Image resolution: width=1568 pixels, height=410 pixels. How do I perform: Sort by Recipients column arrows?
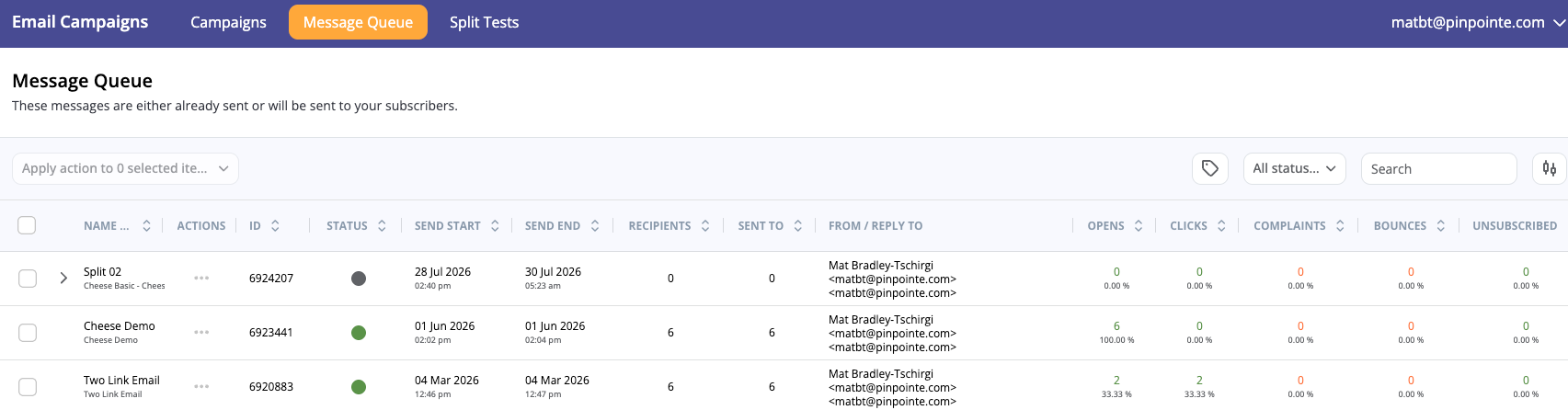[705, 225]
